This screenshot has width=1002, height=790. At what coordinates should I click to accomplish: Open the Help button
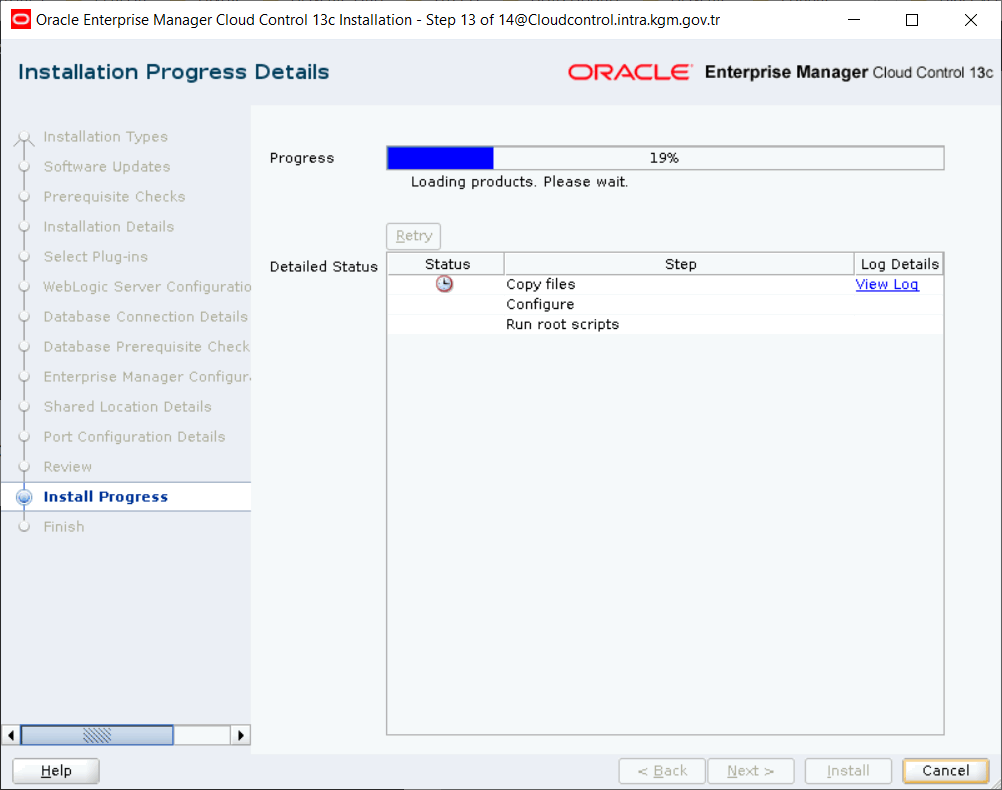56,771
